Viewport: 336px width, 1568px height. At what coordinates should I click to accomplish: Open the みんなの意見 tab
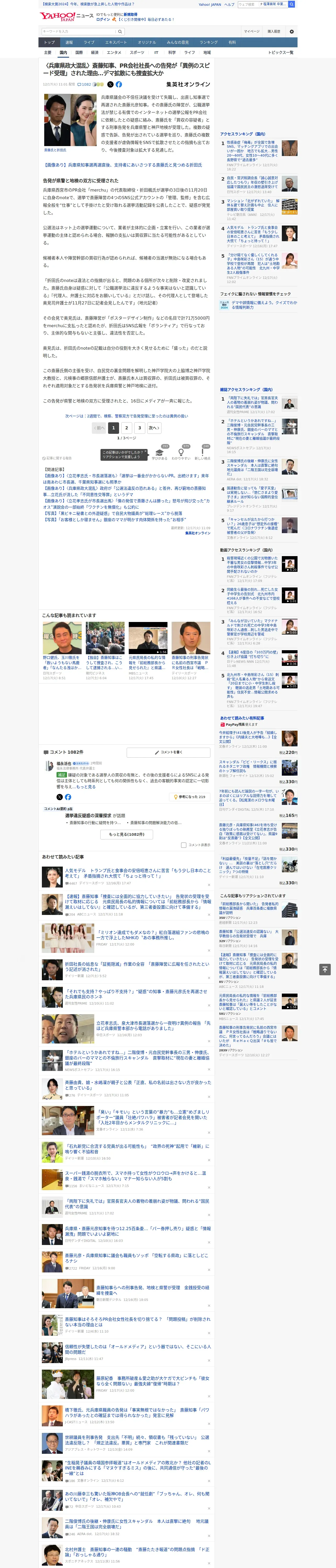click(x=178, y=42)
